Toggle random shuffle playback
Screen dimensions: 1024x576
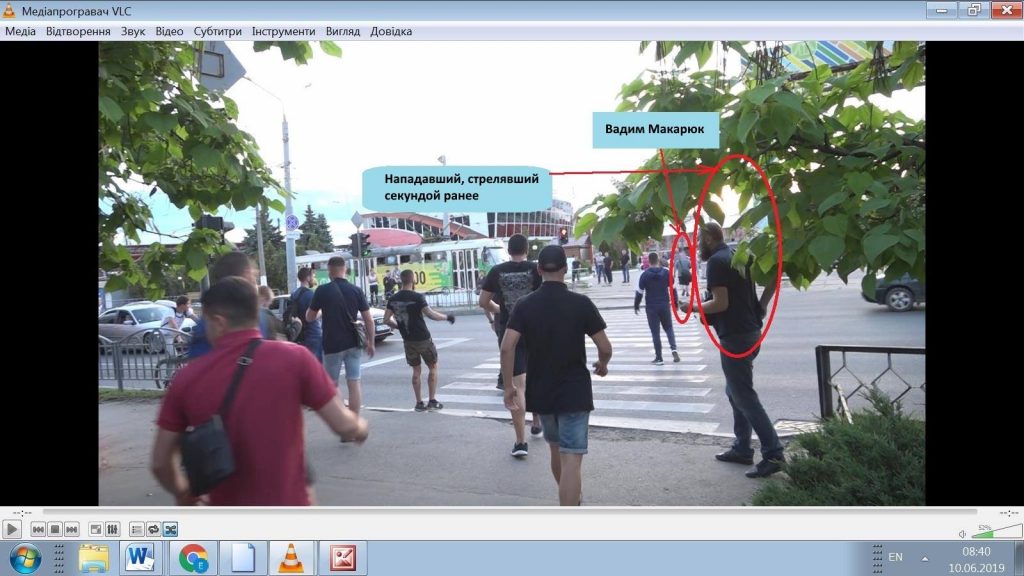click(x=171, y=529)
